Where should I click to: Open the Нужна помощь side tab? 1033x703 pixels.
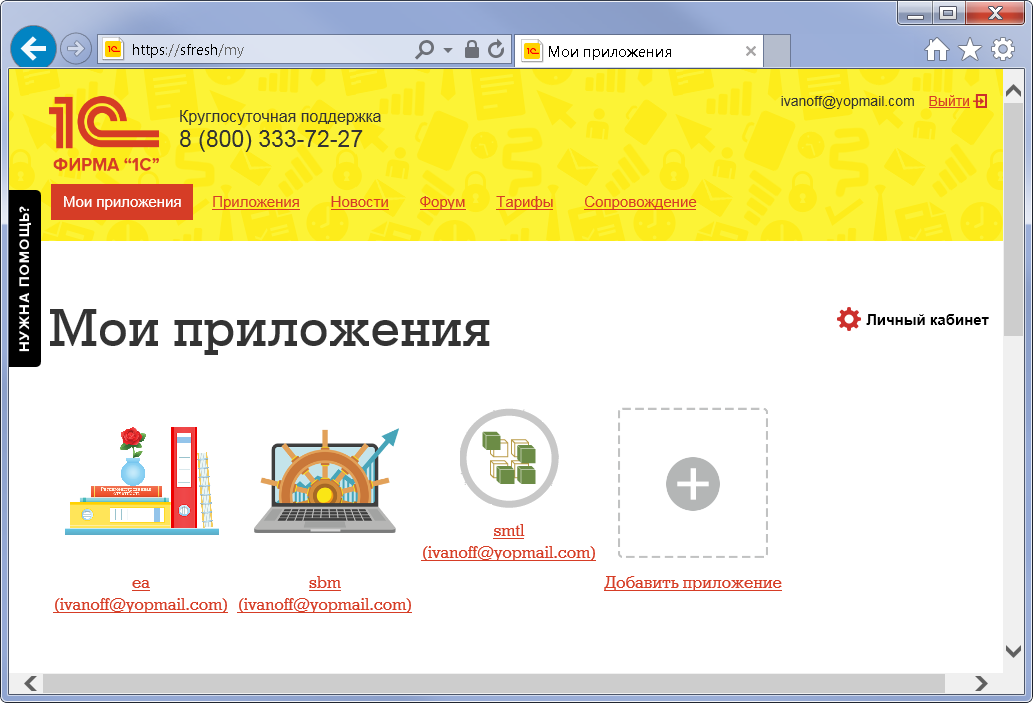click(x=25, y=279)
